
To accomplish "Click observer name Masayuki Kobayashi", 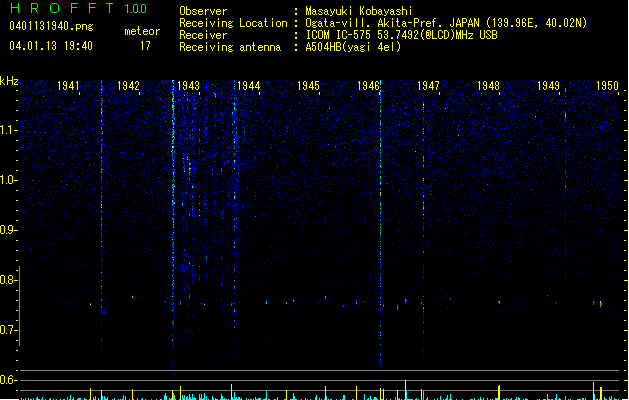I will click(359, 11).
